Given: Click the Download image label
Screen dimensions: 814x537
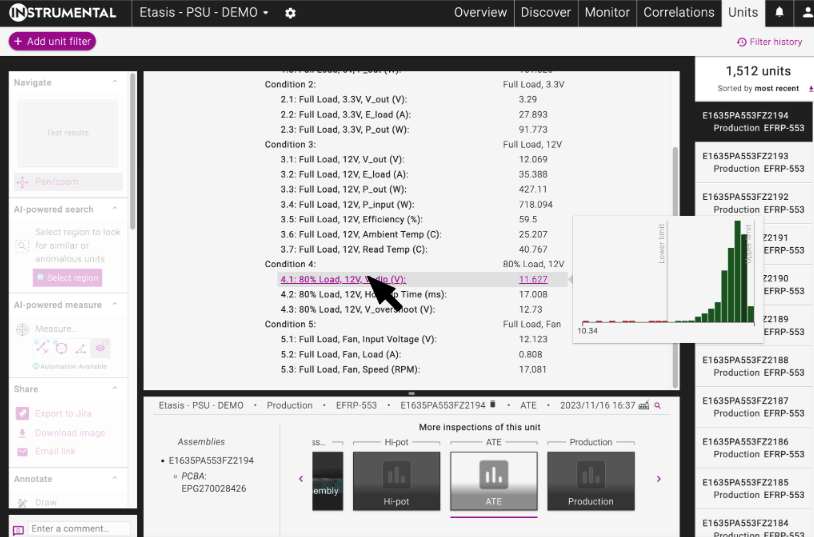Looking at the screenshot, I should 70,433.
